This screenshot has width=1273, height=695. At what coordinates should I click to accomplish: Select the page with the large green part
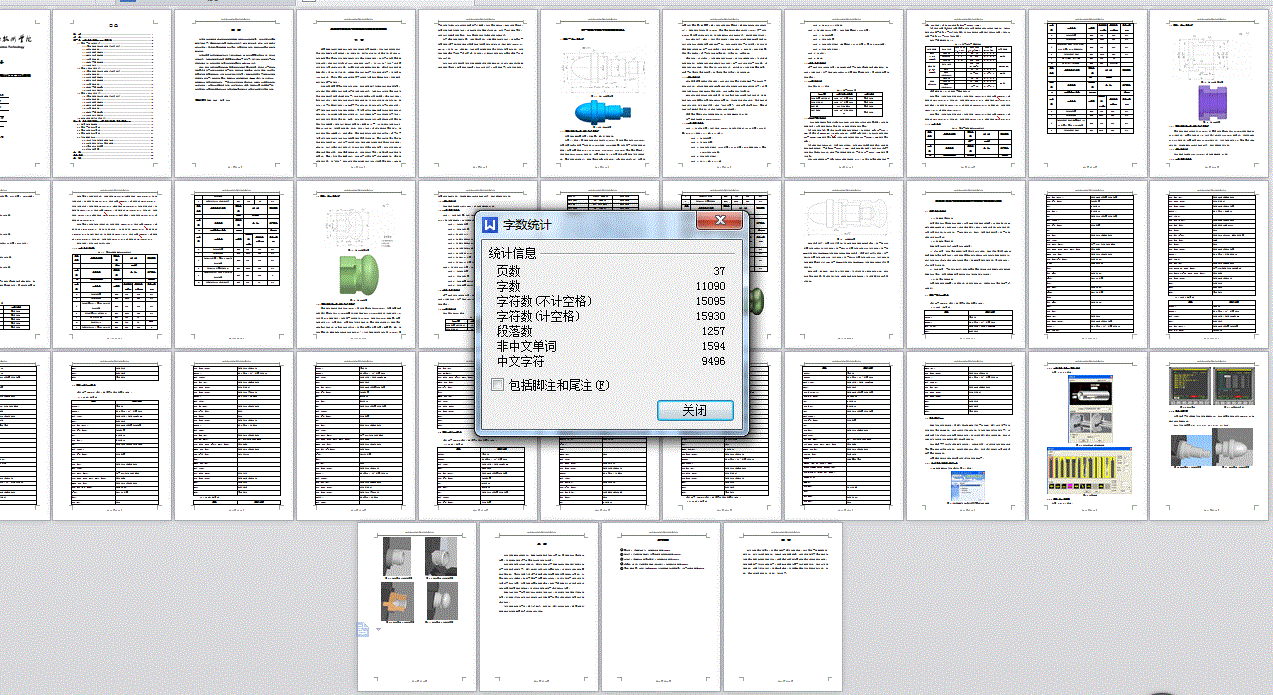pyautogui.click(x=355, y=265)
